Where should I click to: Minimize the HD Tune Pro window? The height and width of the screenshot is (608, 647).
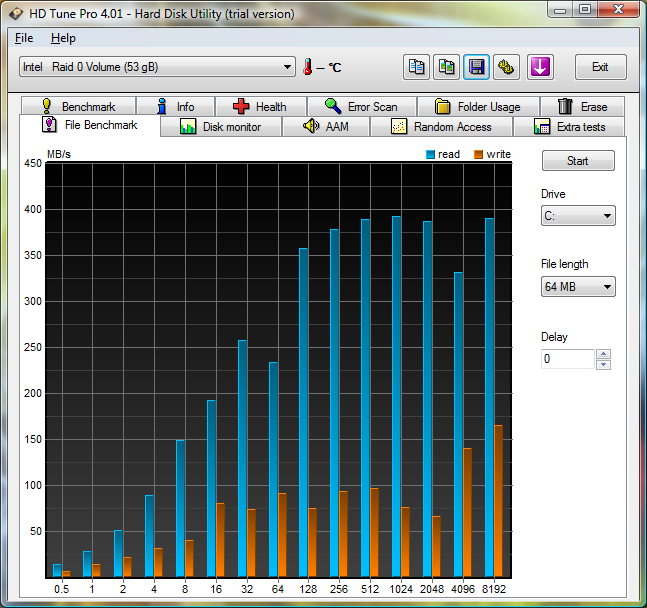coord(560,9)
